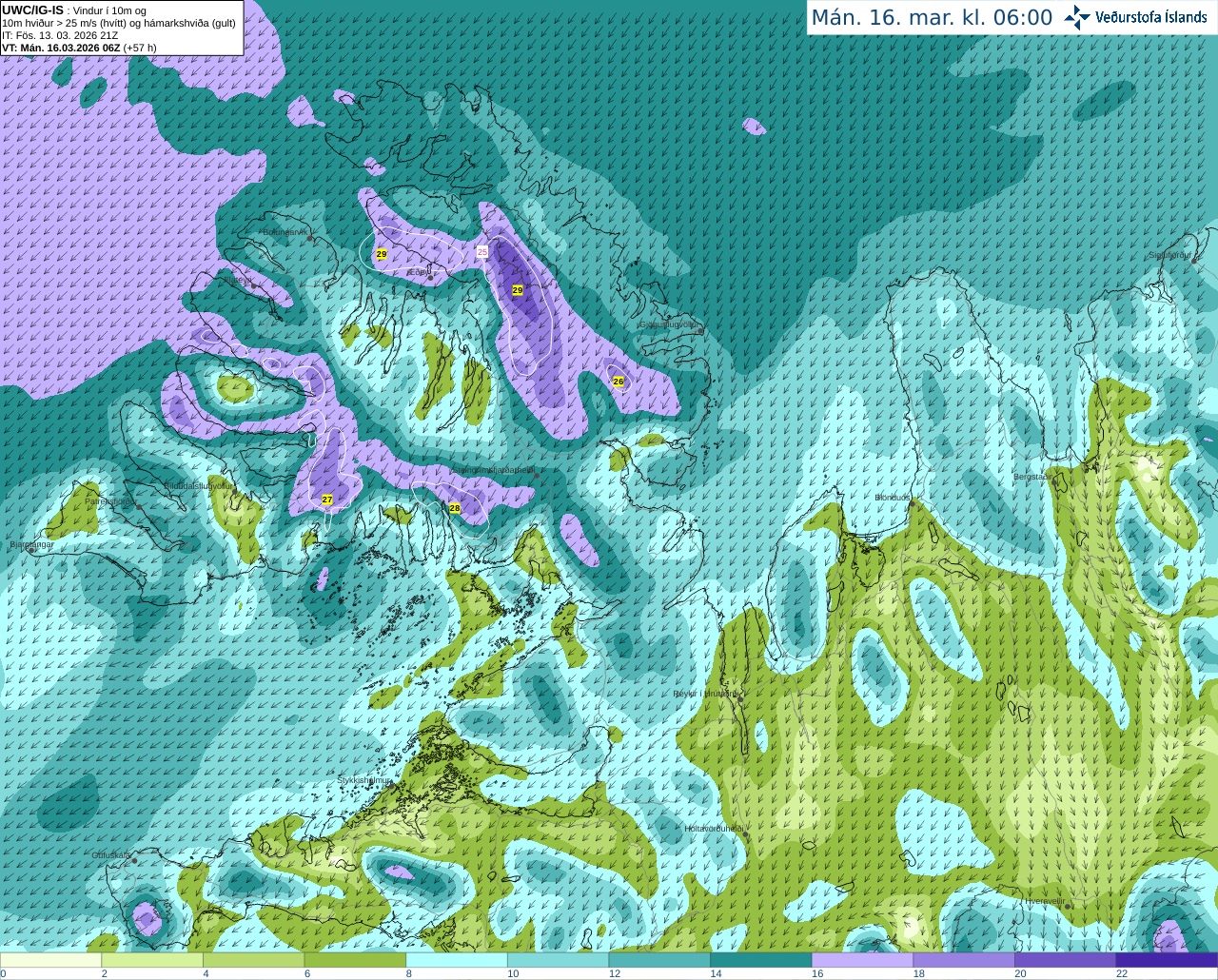Select the 12–14 m/s teal swatch

[659, 960]
